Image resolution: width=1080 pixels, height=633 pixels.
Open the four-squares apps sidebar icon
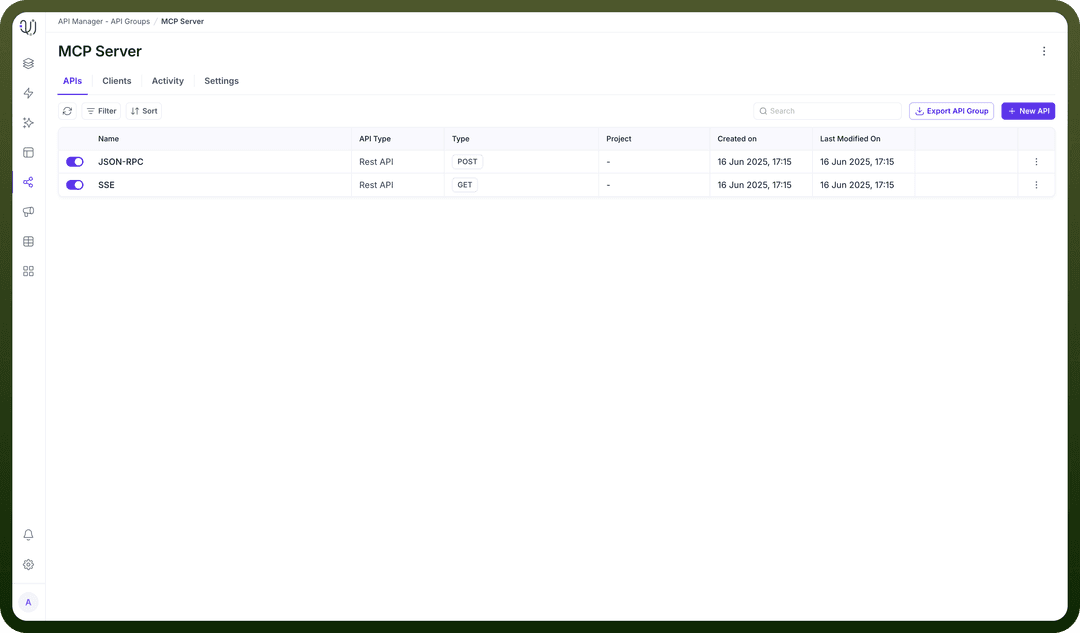coord(28,271)
